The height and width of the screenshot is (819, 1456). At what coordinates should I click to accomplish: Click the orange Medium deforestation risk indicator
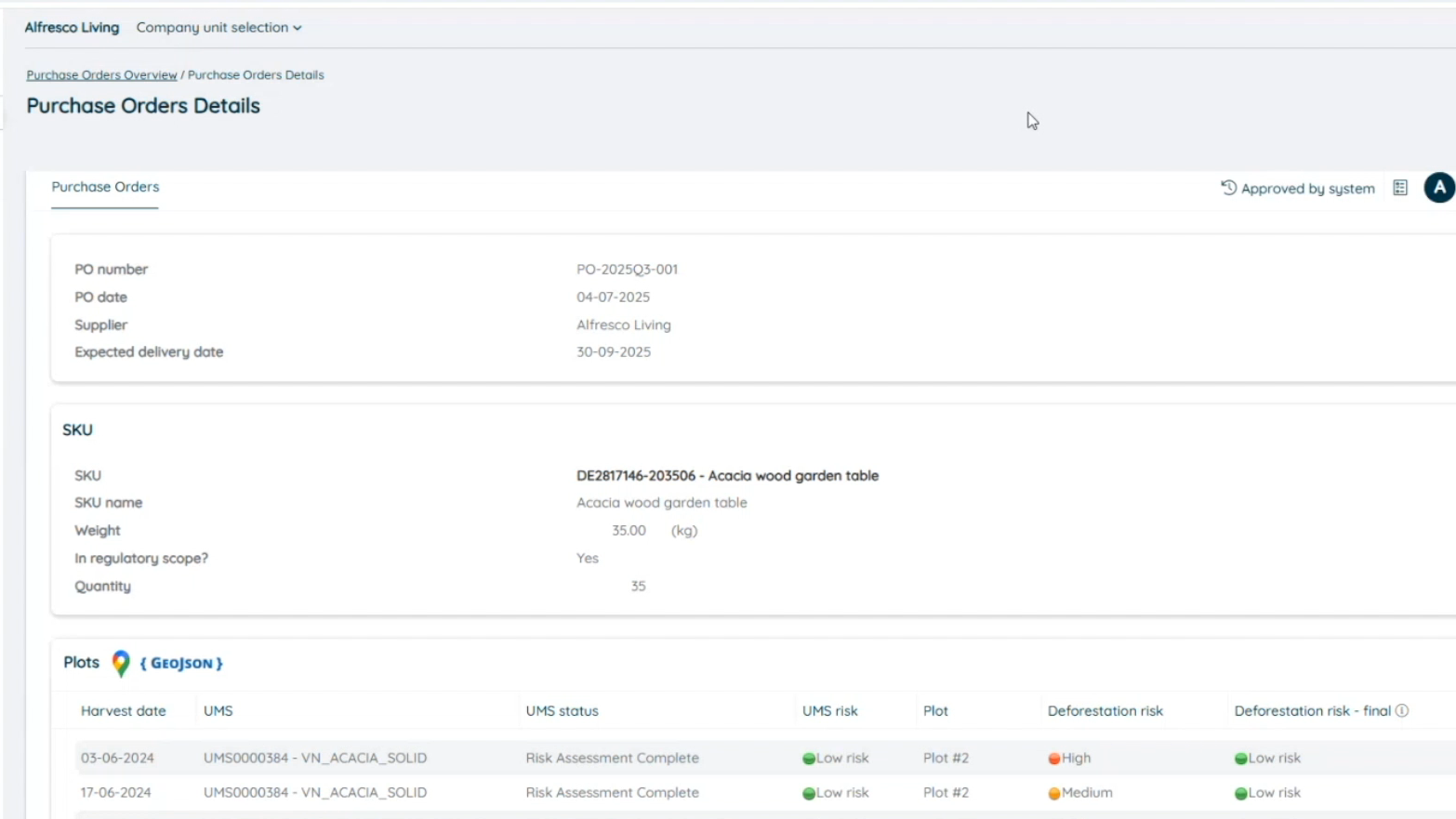1054,794
